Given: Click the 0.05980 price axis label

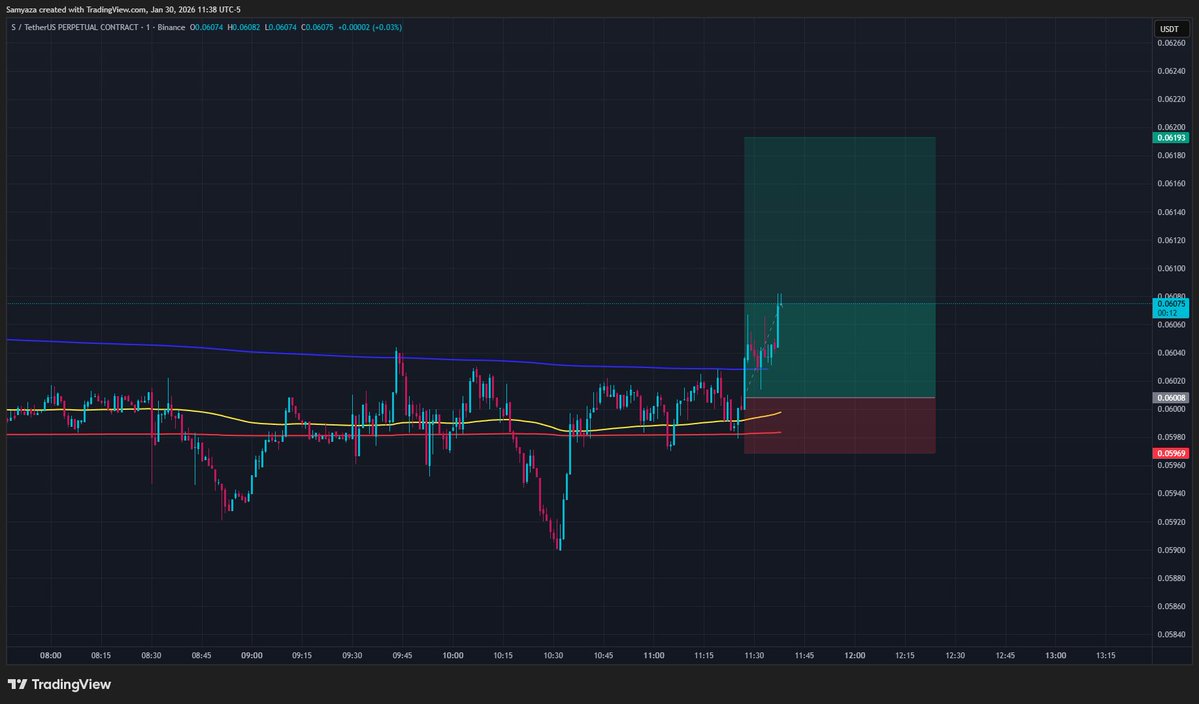Looking at the screenshot, I should pyautogui.click(x=1171, y=437).
